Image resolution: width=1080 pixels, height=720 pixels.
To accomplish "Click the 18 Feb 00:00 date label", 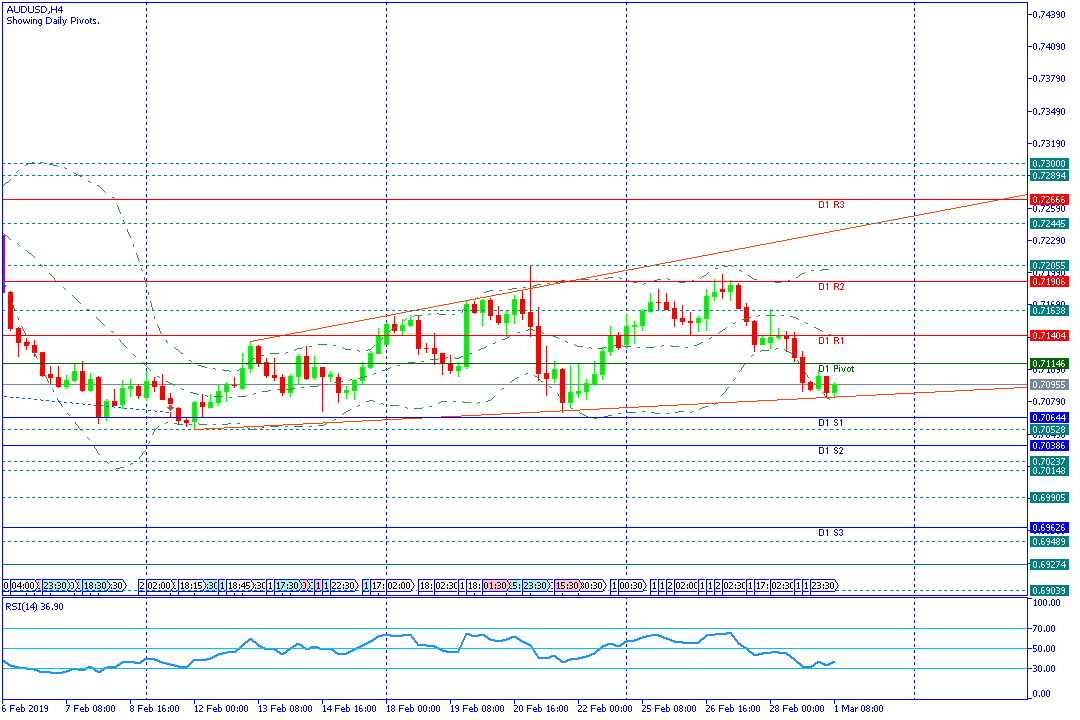I will (412, 708).
